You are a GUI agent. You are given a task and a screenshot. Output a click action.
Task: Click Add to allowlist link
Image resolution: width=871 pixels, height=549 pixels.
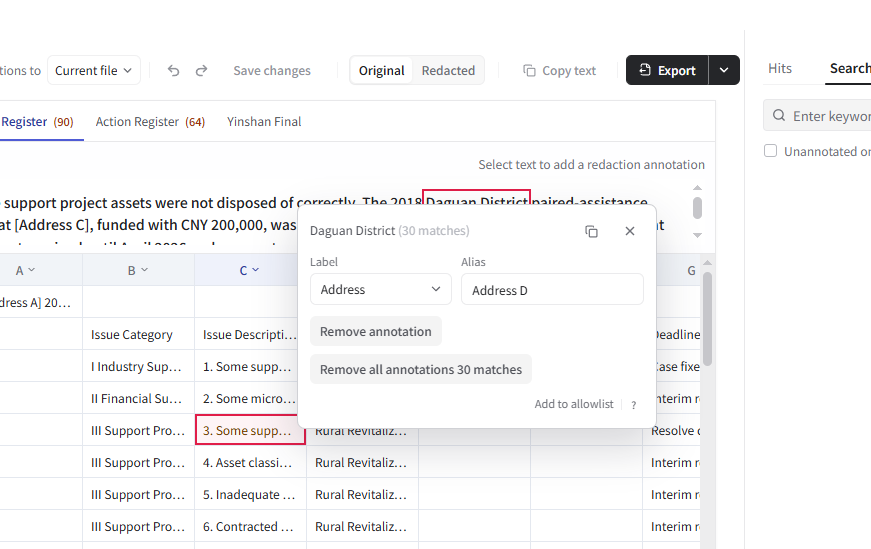click(x=574, y=404)
